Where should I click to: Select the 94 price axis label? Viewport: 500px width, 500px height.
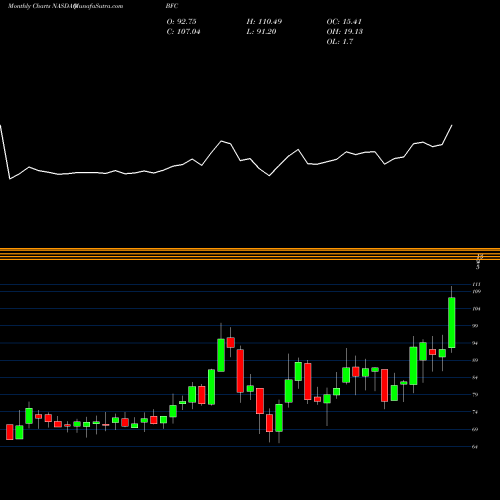(475, 343)
